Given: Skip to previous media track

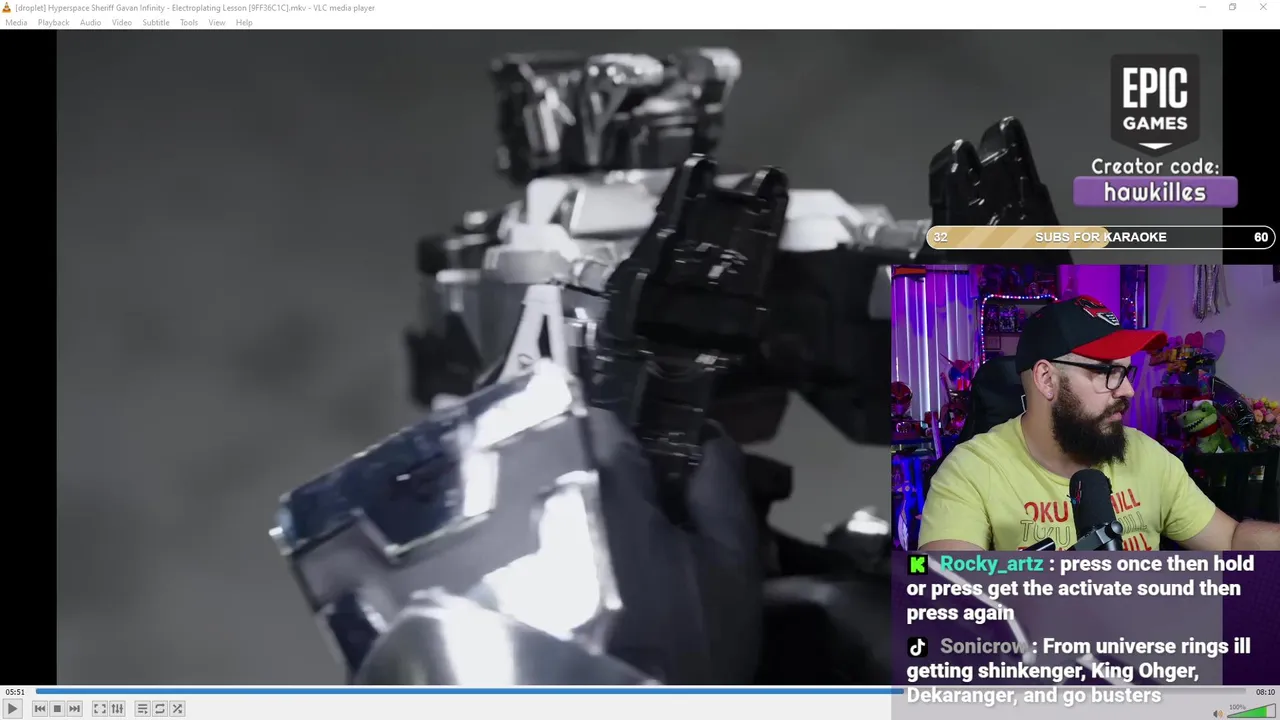Looking at the screenshot, I should pos(40,708).
